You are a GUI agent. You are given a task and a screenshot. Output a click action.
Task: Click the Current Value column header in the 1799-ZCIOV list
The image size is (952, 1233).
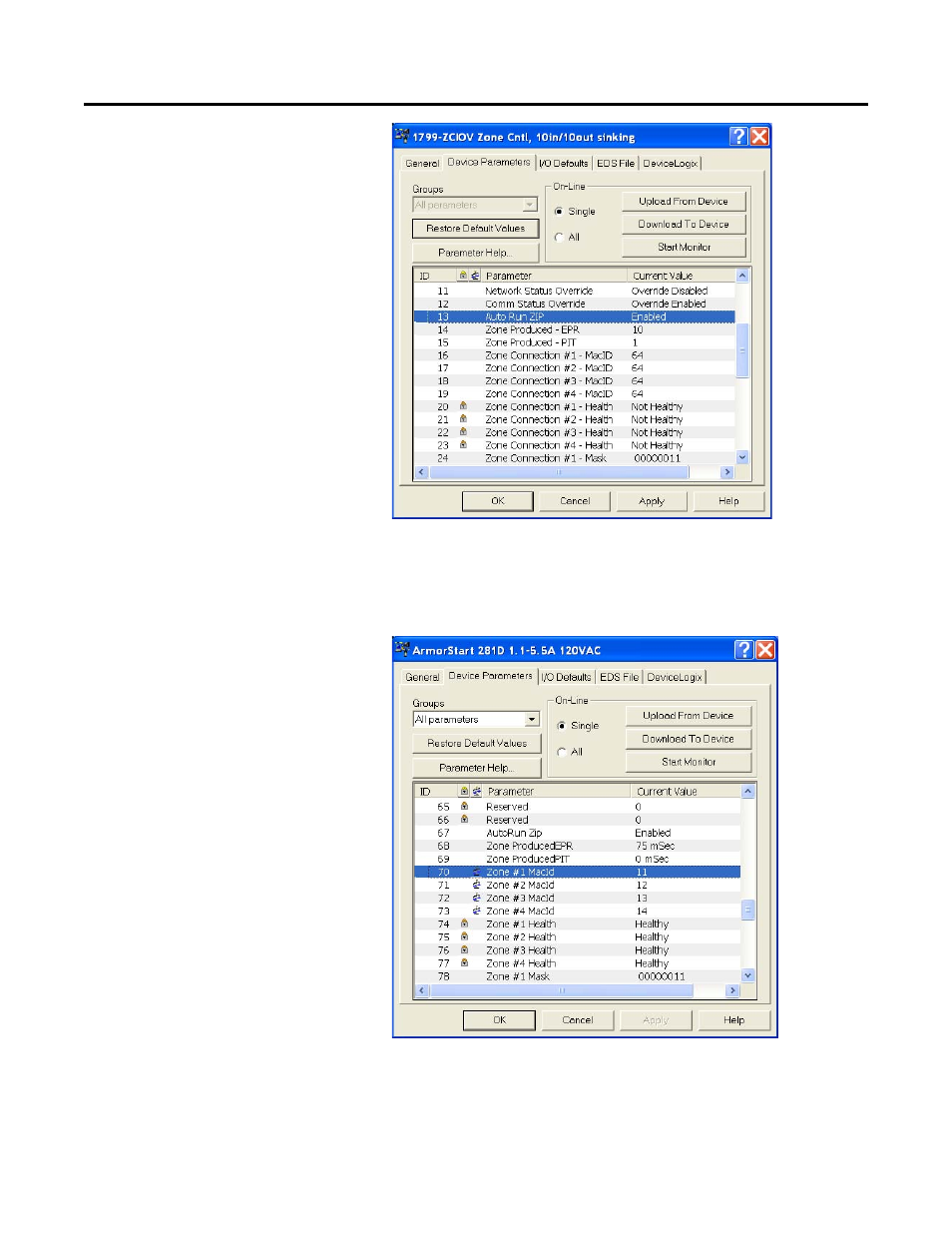(682, 276)
